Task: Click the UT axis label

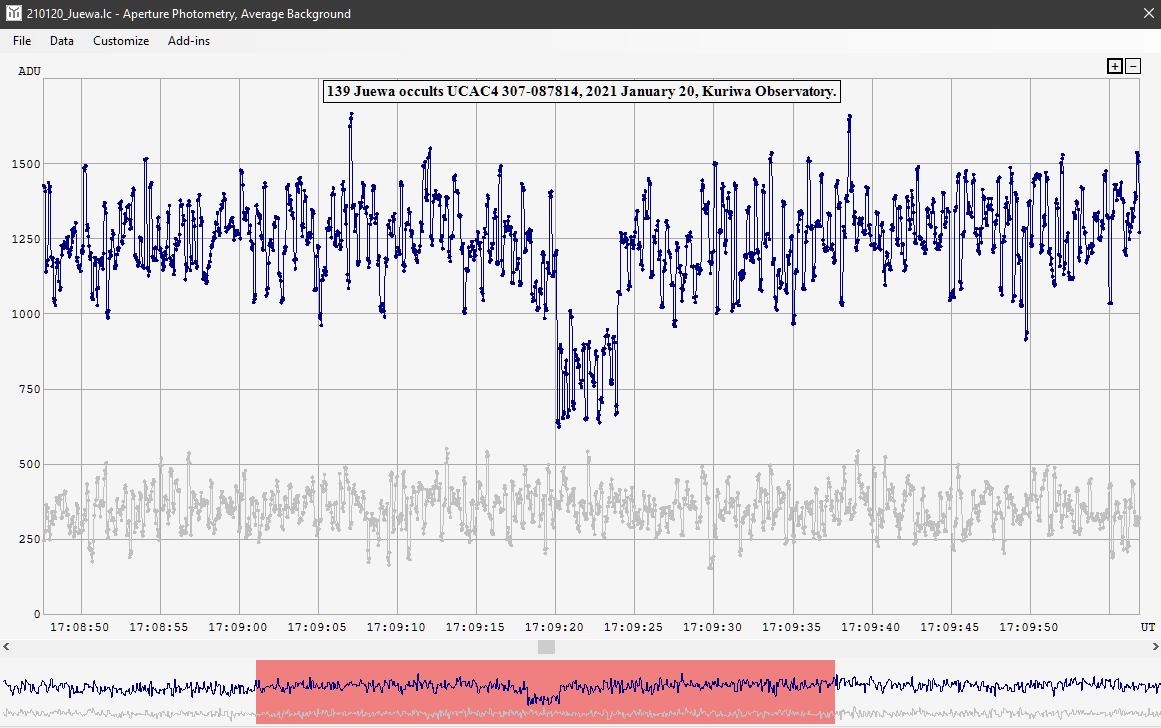Action: point(1148,627)
